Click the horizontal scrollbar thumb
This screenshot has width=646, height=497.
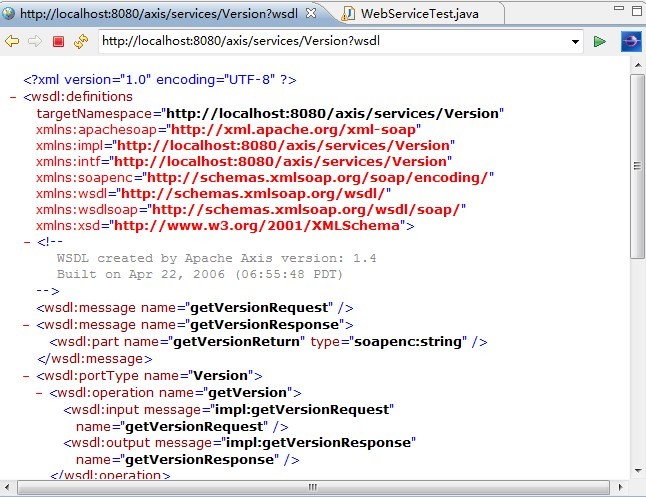[313, 488]
